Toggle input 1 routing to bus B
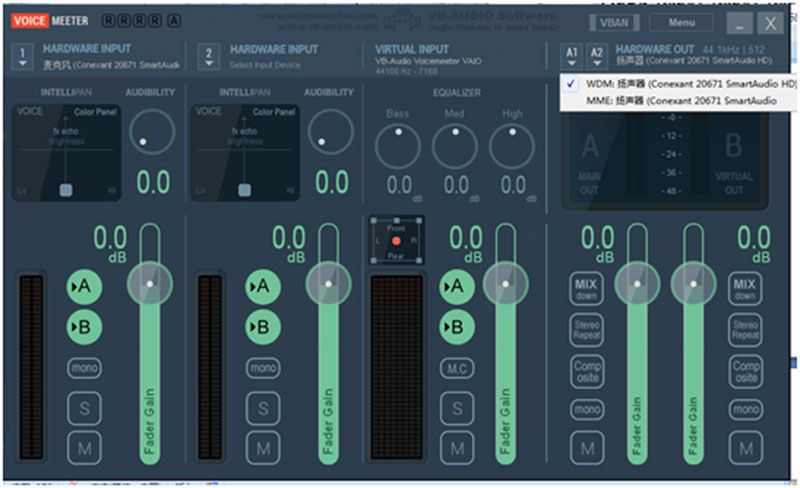 [x=84, y=327]
